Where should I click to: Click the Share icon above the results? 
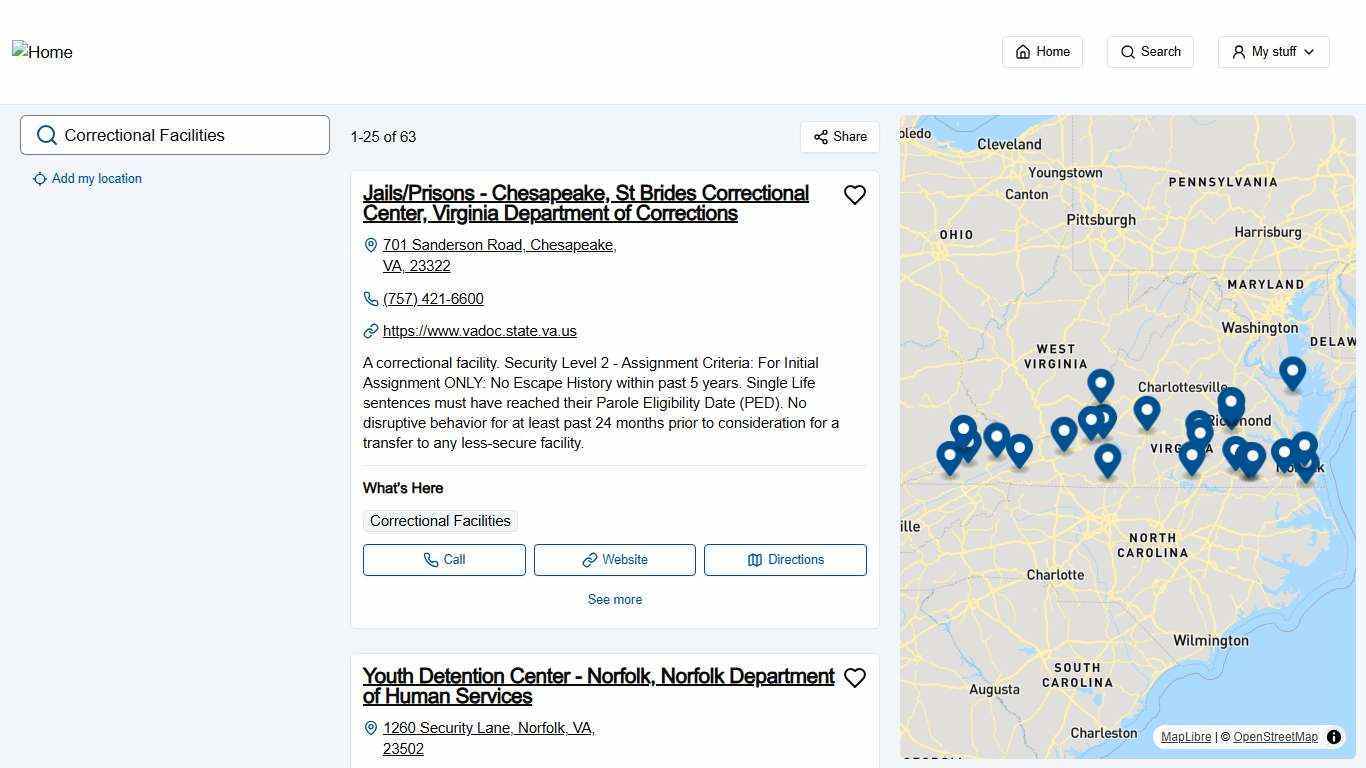[821, 137]
